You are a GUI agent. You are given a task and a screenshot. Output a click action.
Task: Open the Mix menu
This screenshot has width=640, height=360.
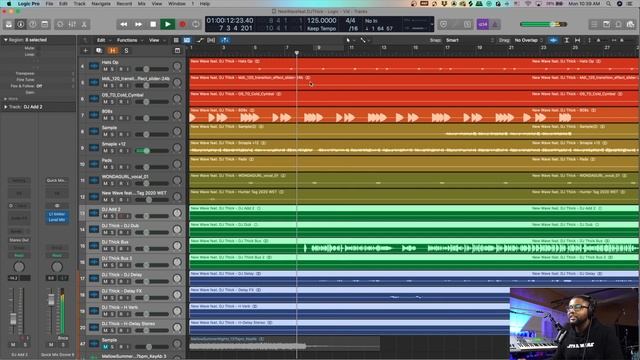[142, 4]
